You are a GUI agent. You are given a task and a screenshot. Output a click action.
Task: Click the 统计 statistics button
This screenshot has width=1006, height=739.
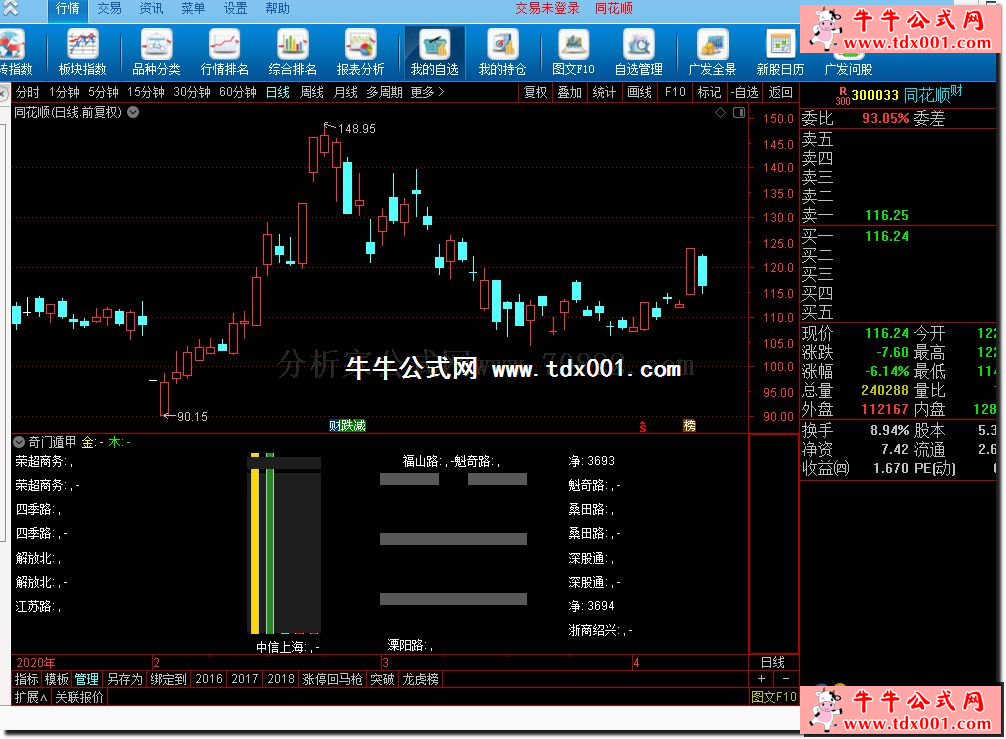pos(604,92)
